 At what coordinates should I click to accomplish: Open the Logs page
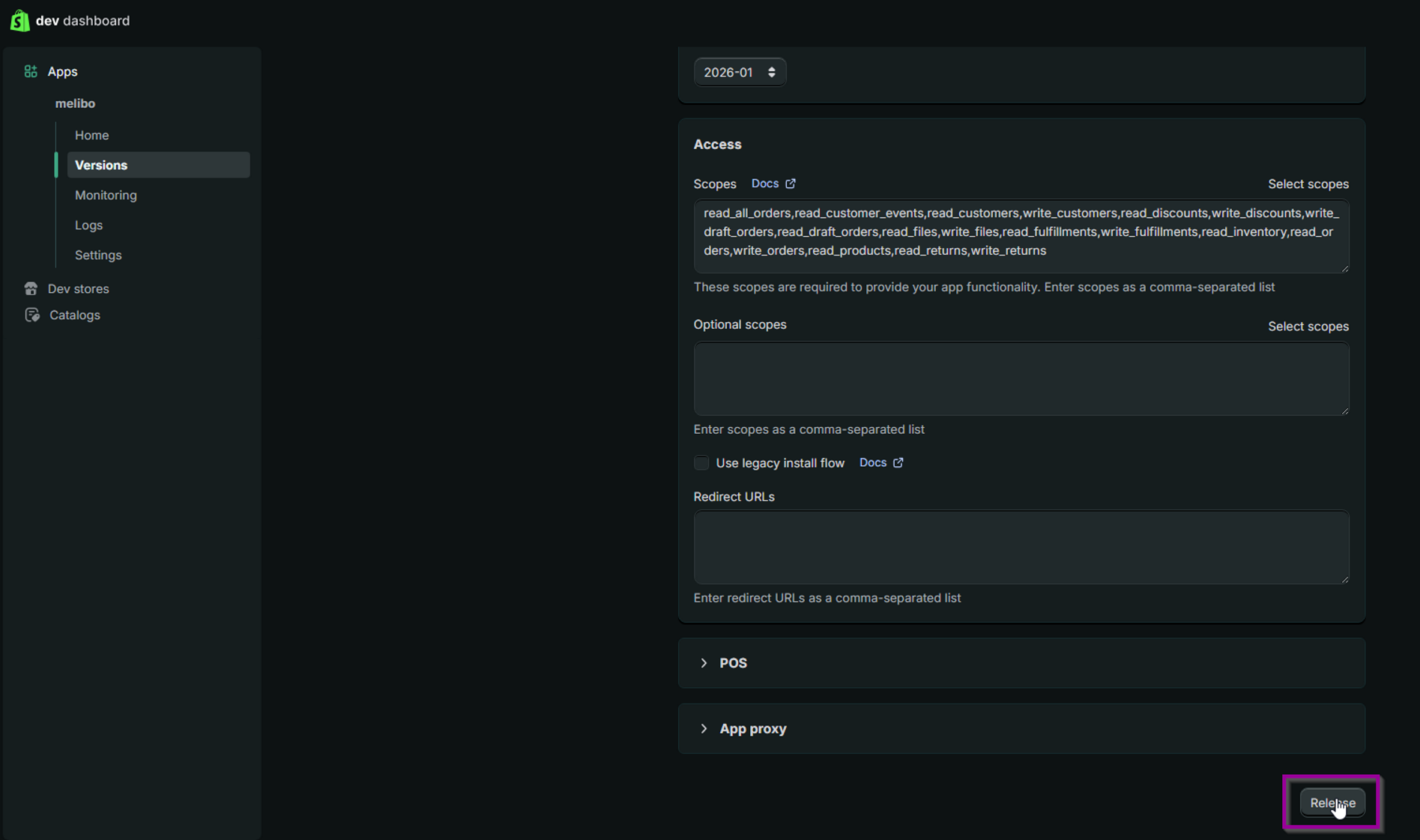[x=88, y=225]
